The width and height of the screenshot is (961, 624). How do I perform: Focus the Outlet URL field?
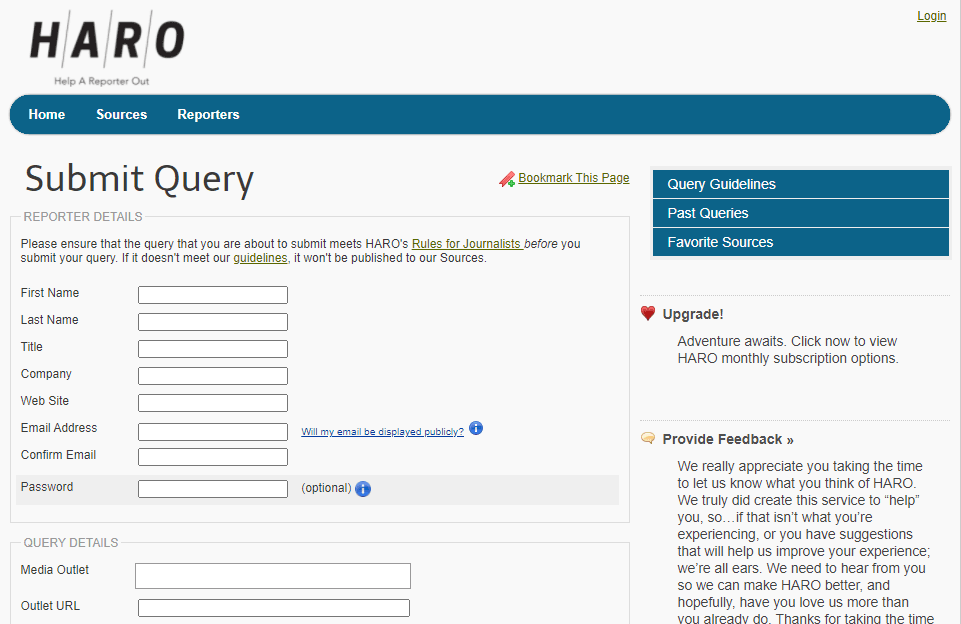[x=274, y=608]
